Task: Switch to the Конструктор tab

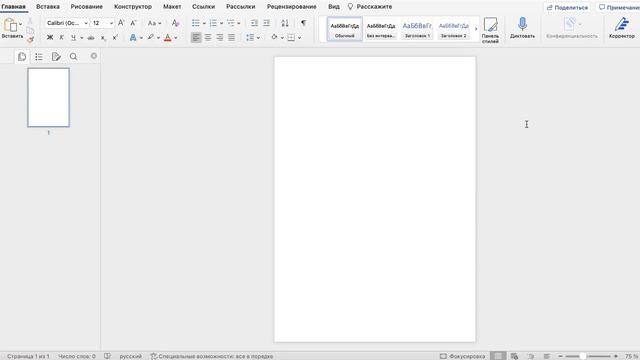Action: [x=133, y=7]
